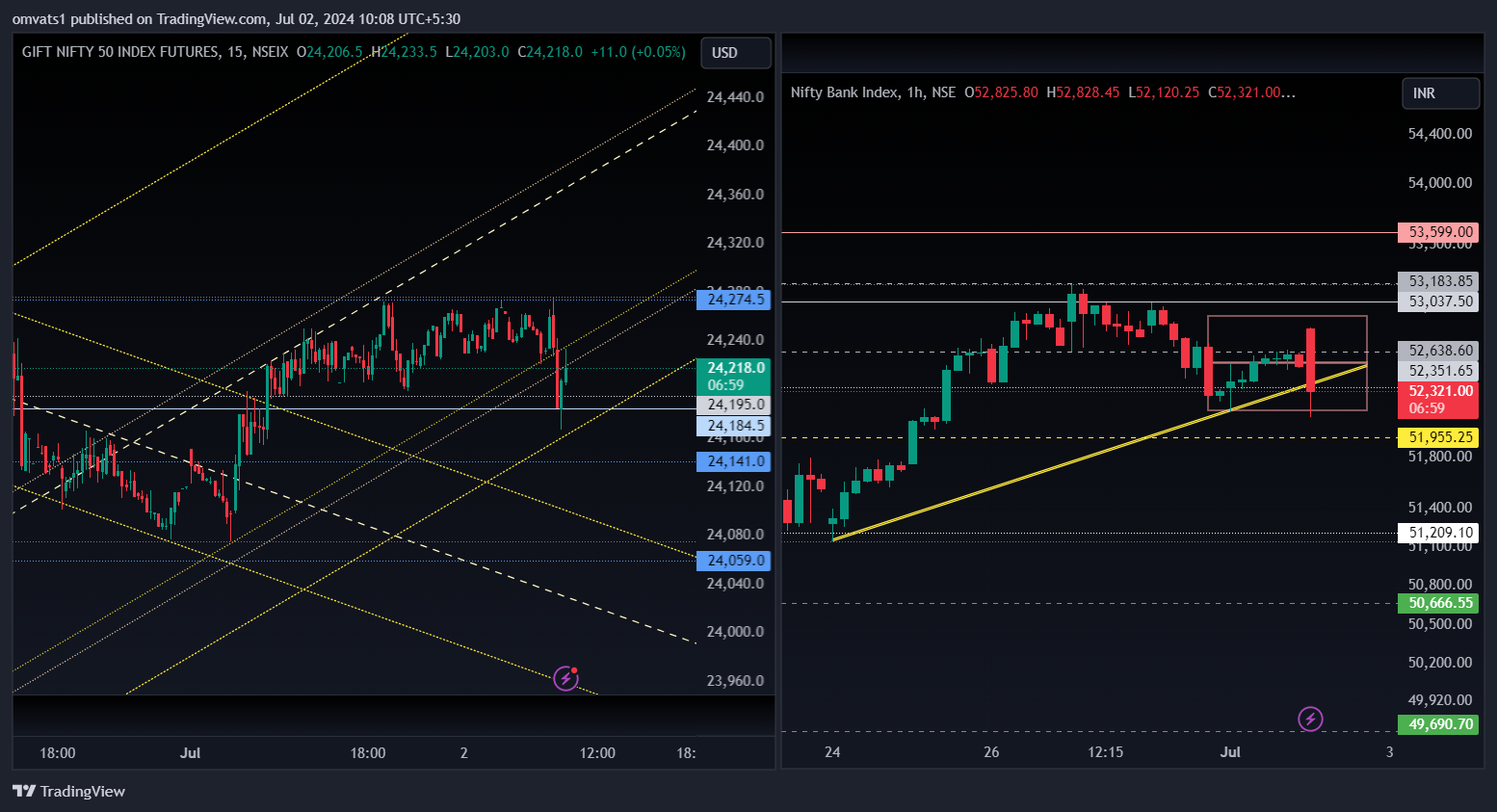Click the 54,400.00 price axis tick
Screen dimensions: 1497x812
tap(1440, 134)
